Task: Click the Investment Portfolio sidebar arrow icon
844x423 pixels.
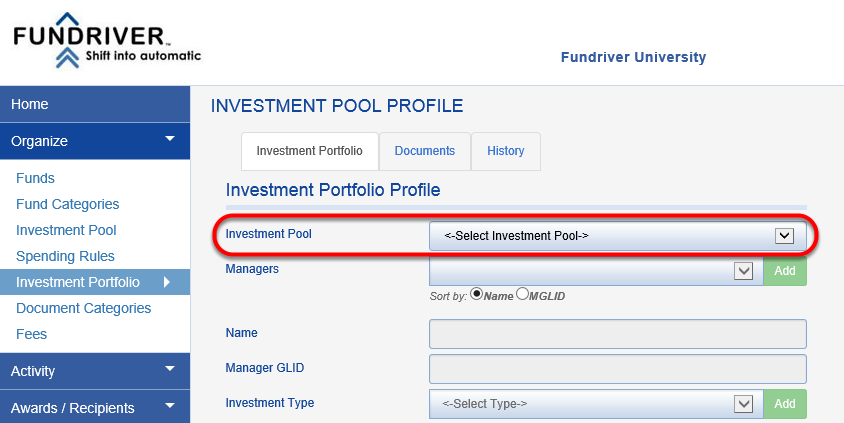Action: [167, 282]
